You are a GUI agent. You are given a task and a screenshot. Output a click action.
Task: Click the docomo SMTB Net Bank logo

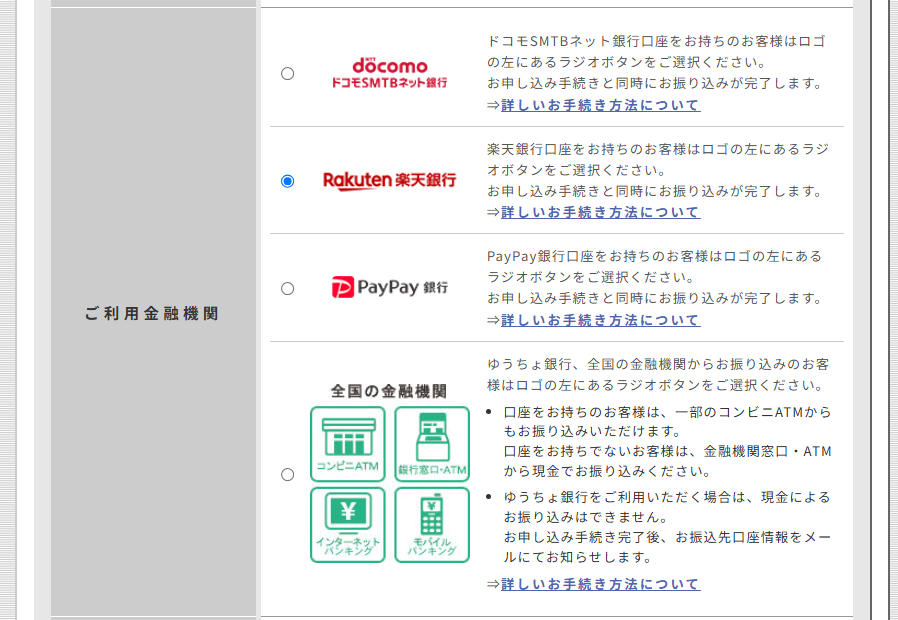pyautogui.click(x=389, y=73)
